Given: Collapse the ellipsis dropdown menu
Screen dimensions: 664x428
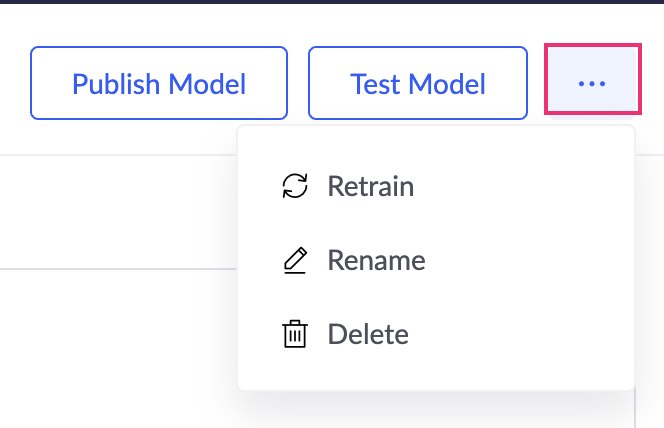Looking at the screenshot, I should coord(592,84).
